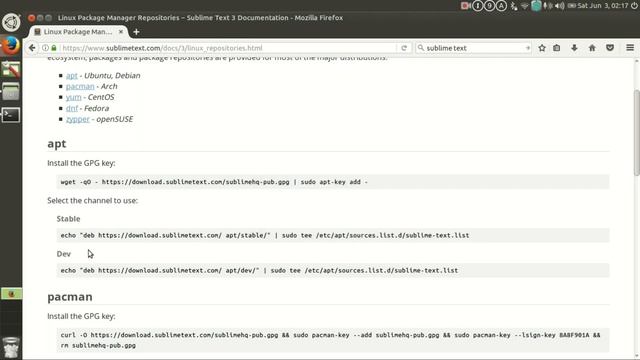Click the Dev channel label
The width and height of the screenshot is (640, 360).
[64, 254]
